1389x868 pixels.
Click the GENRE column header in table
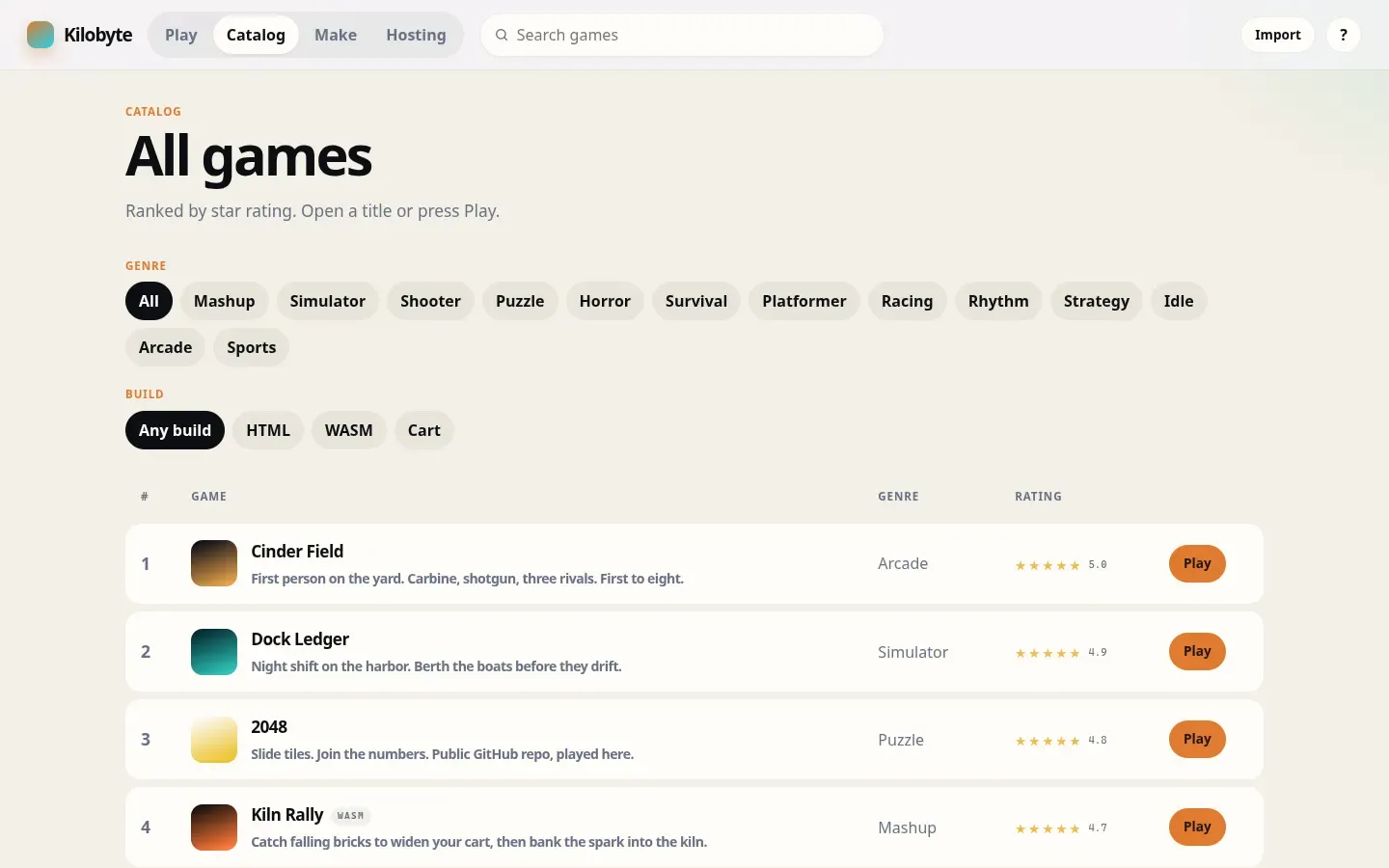point(898,497)
